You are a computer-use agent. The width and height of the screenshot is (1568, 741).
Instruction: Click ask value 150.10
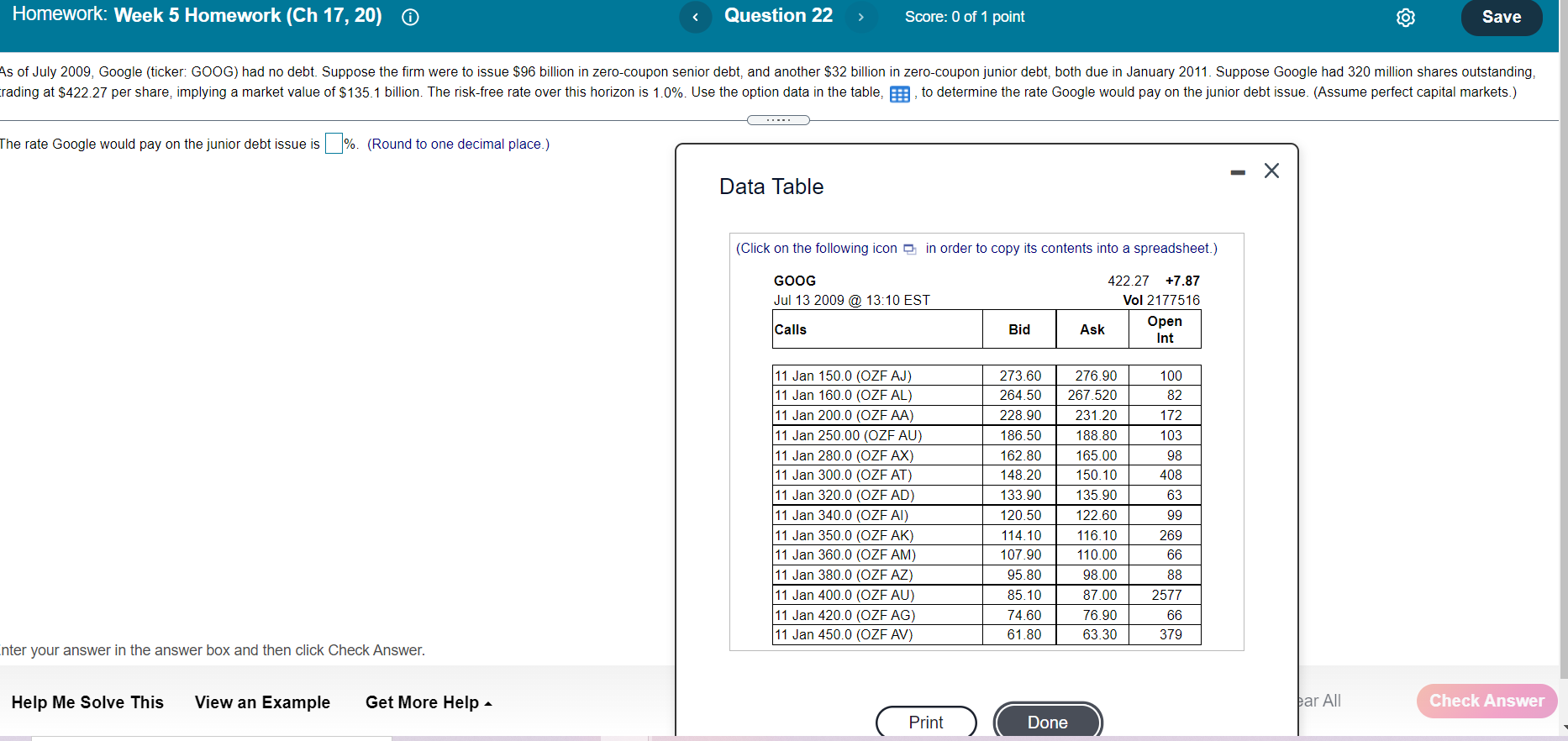[1096, 476]
